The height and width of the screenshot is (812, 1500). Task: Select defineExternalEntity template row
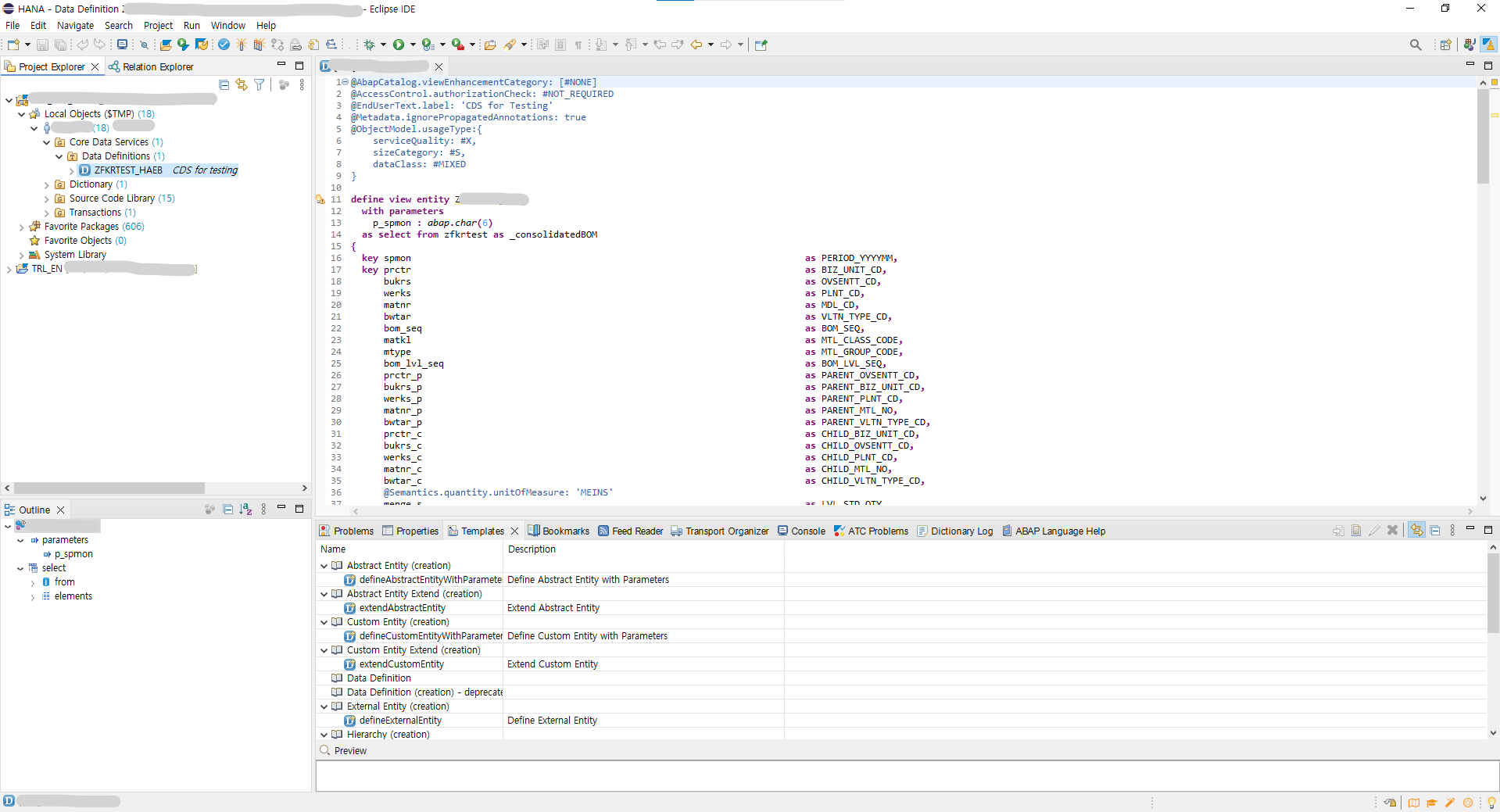click(x=400, y=721)
